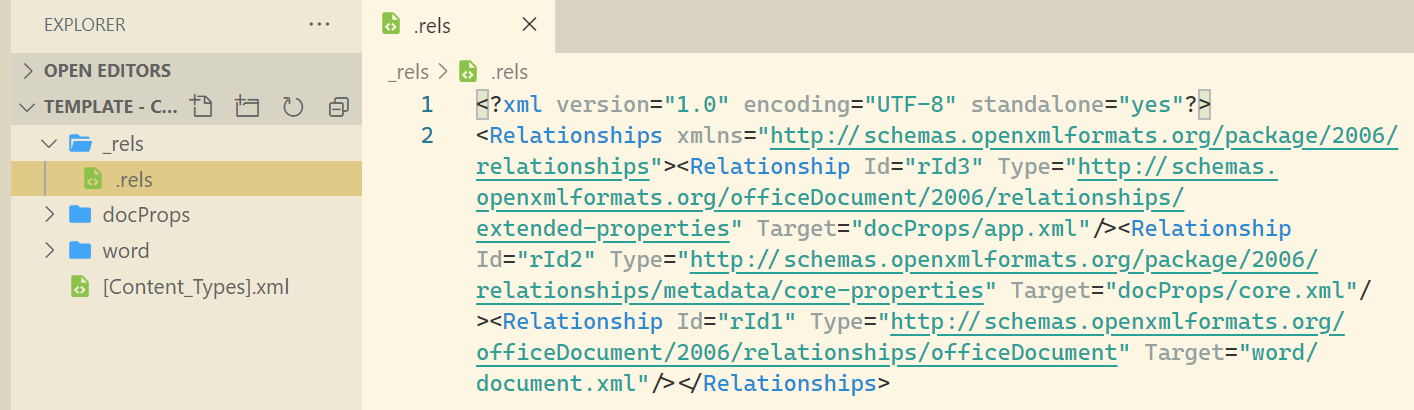Expand the docProps folder chevron

point(48,215)
